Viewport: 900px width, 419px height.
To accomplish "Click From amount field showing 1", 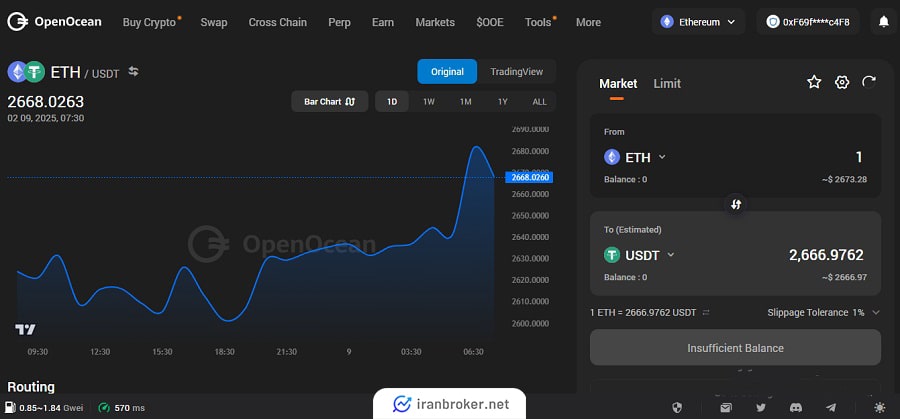I will coord(859,157).
